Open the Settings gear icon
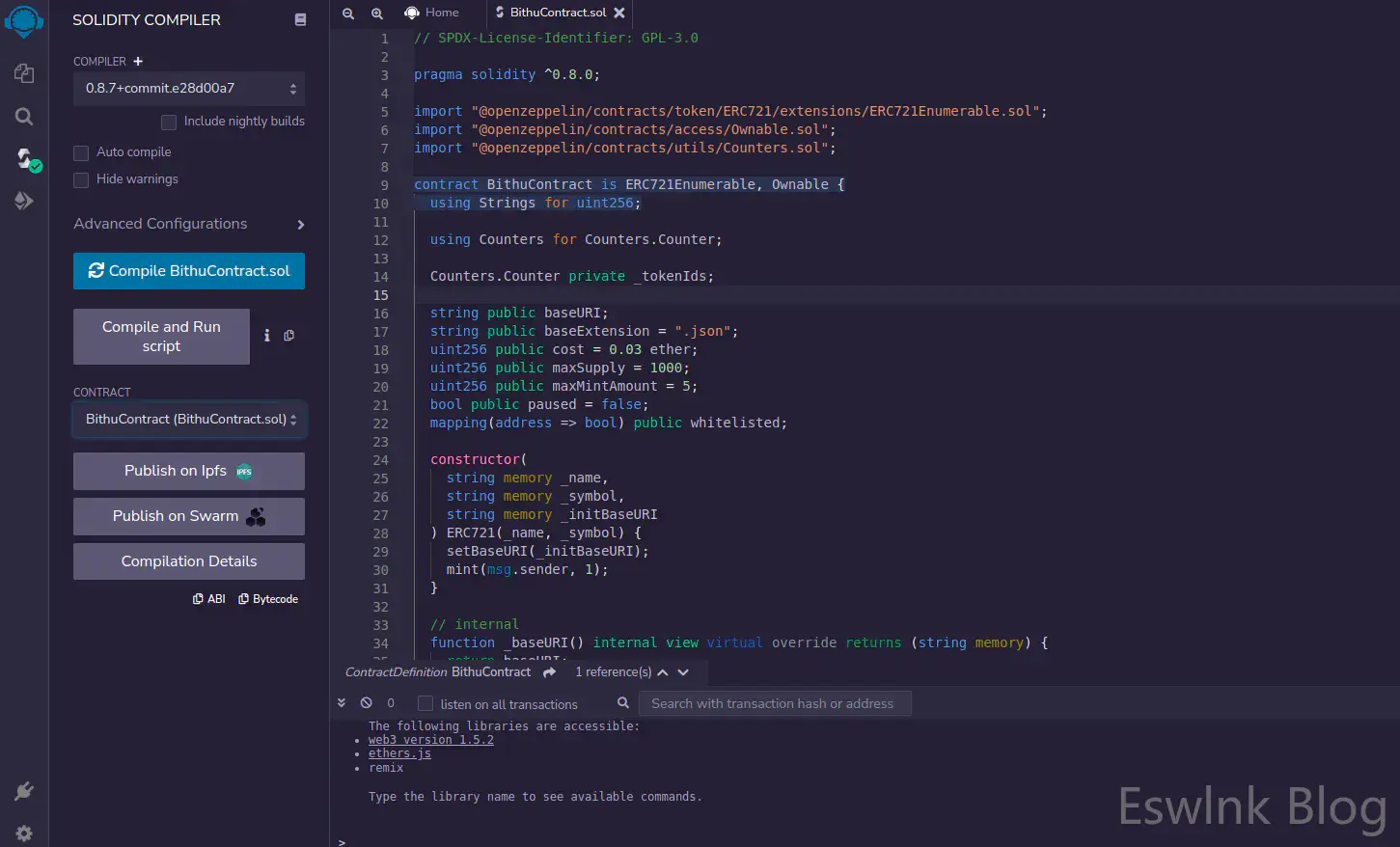1400x847 pixels. click(x=24, y=833)
